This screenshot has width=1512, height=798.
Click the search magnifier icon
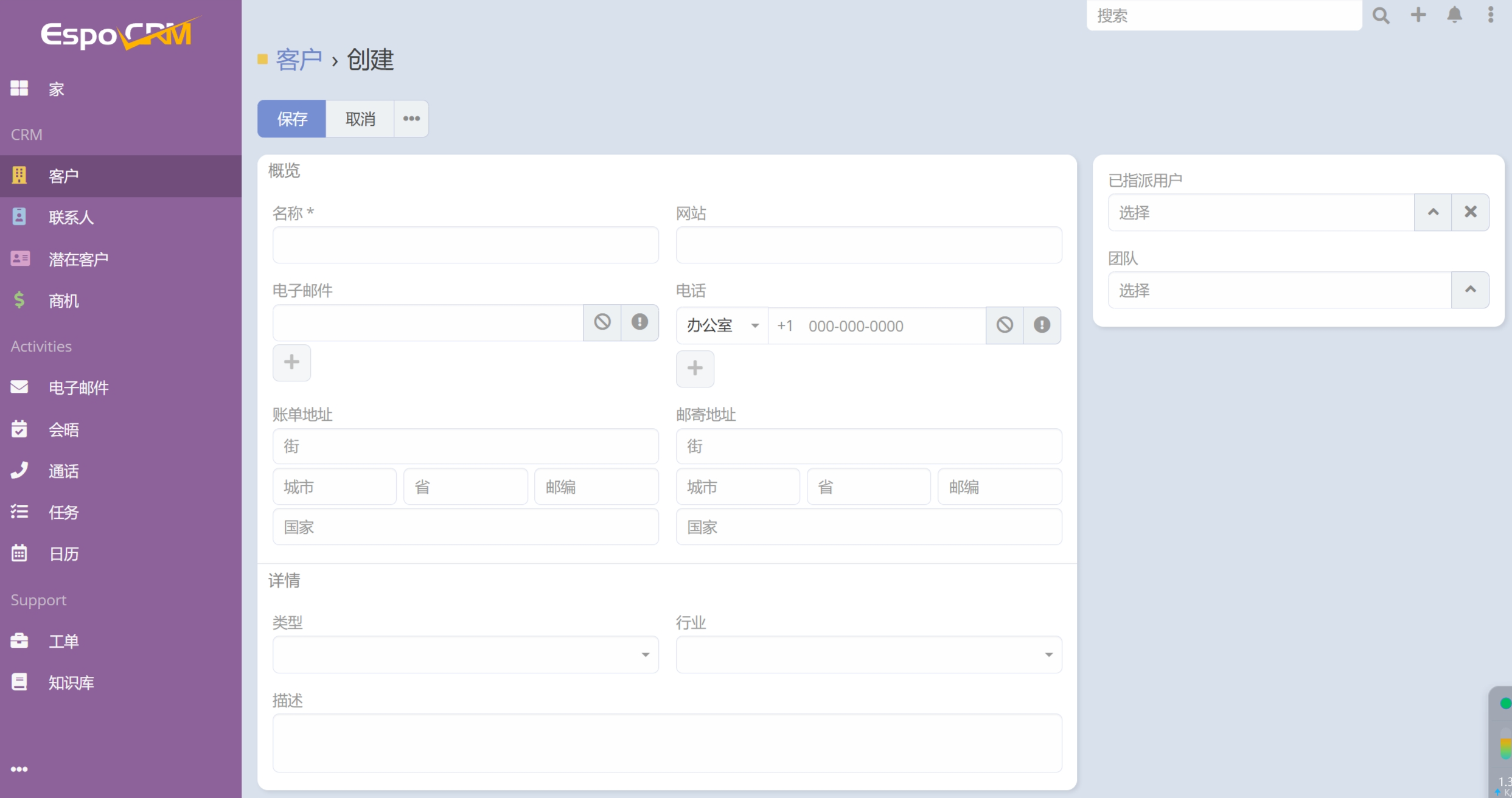[1381, 15]
